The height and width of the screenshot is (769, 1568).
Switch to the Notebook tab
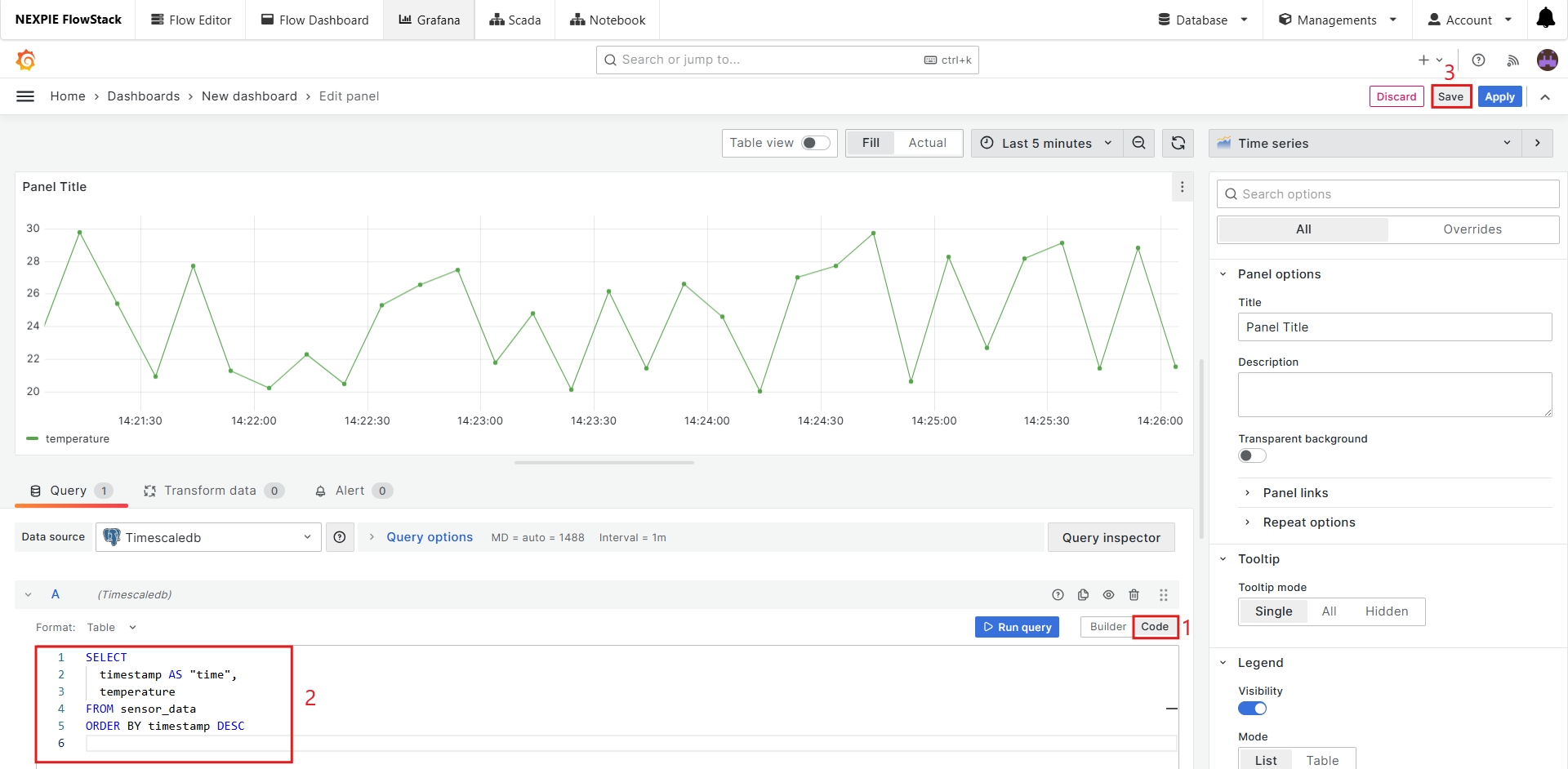(608, 20)
